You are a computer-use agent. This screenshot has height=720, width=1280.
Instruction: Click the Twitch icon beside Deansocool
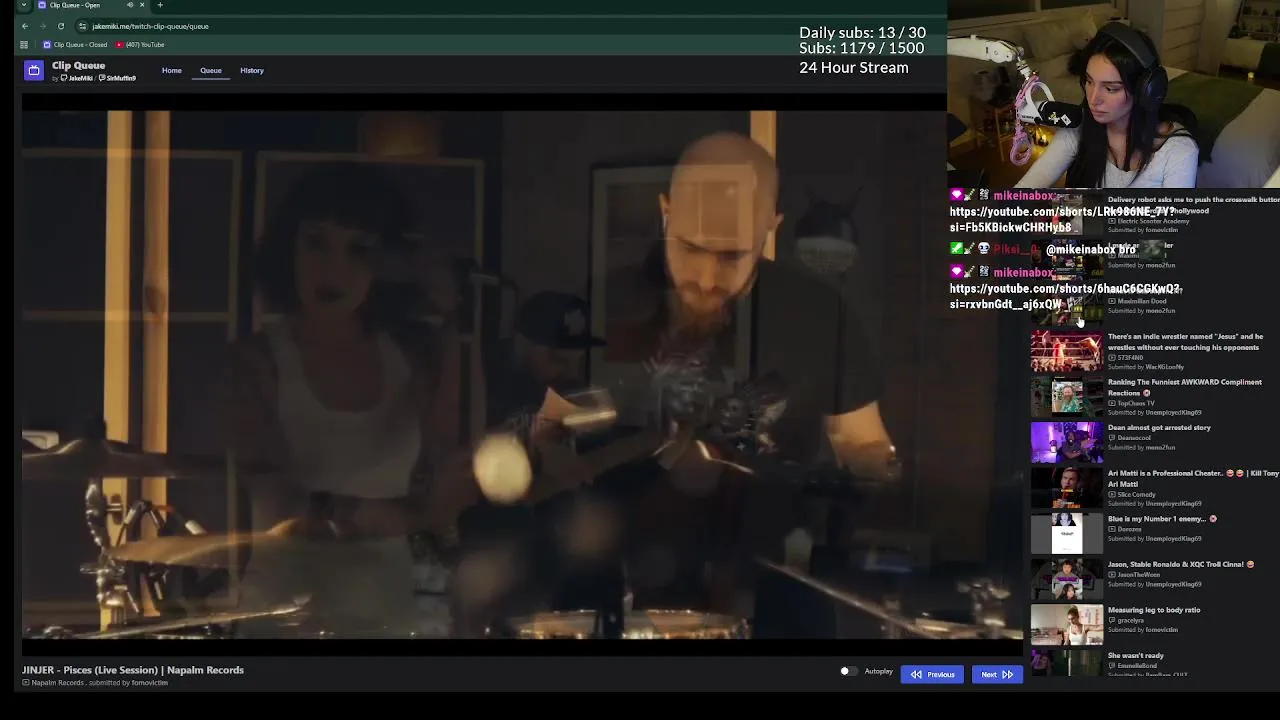click(1112, 438)
